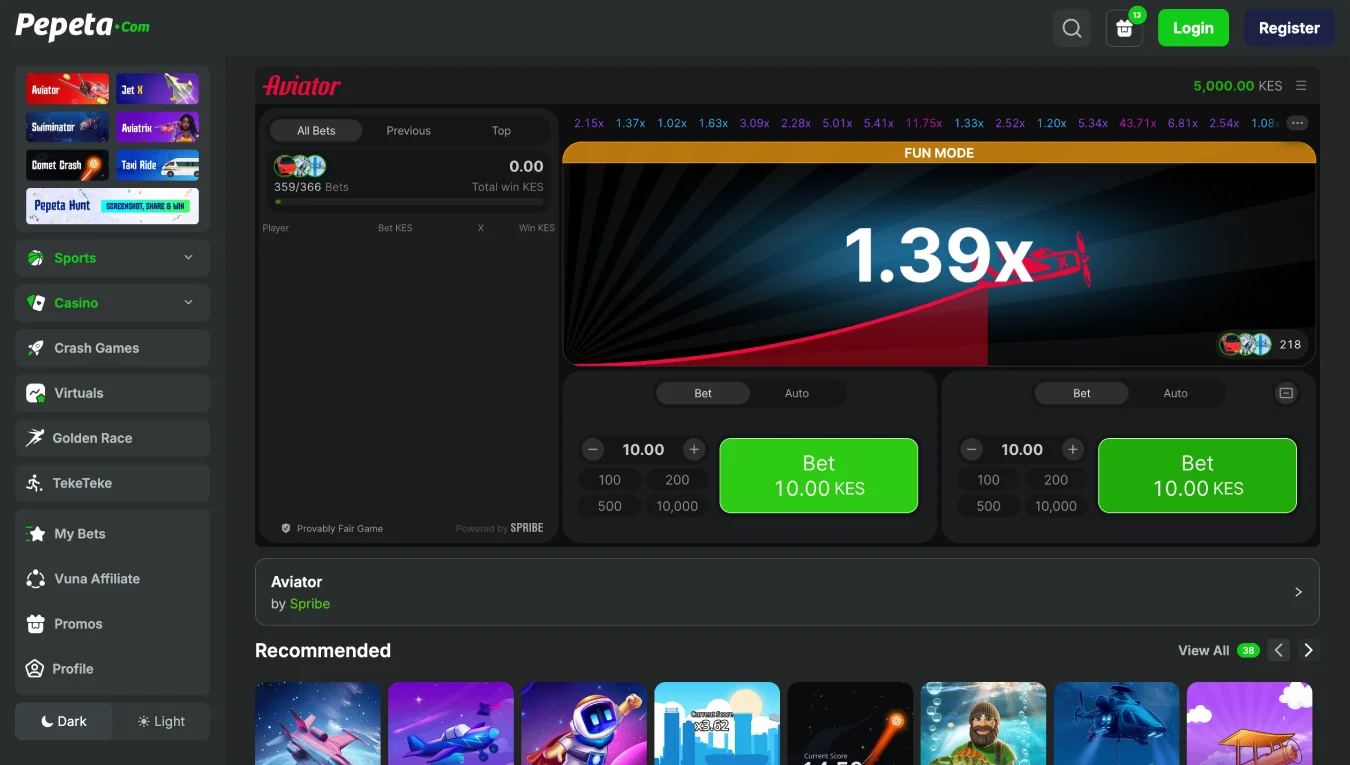Increase the left bet amount with plus

coord(694,450)
